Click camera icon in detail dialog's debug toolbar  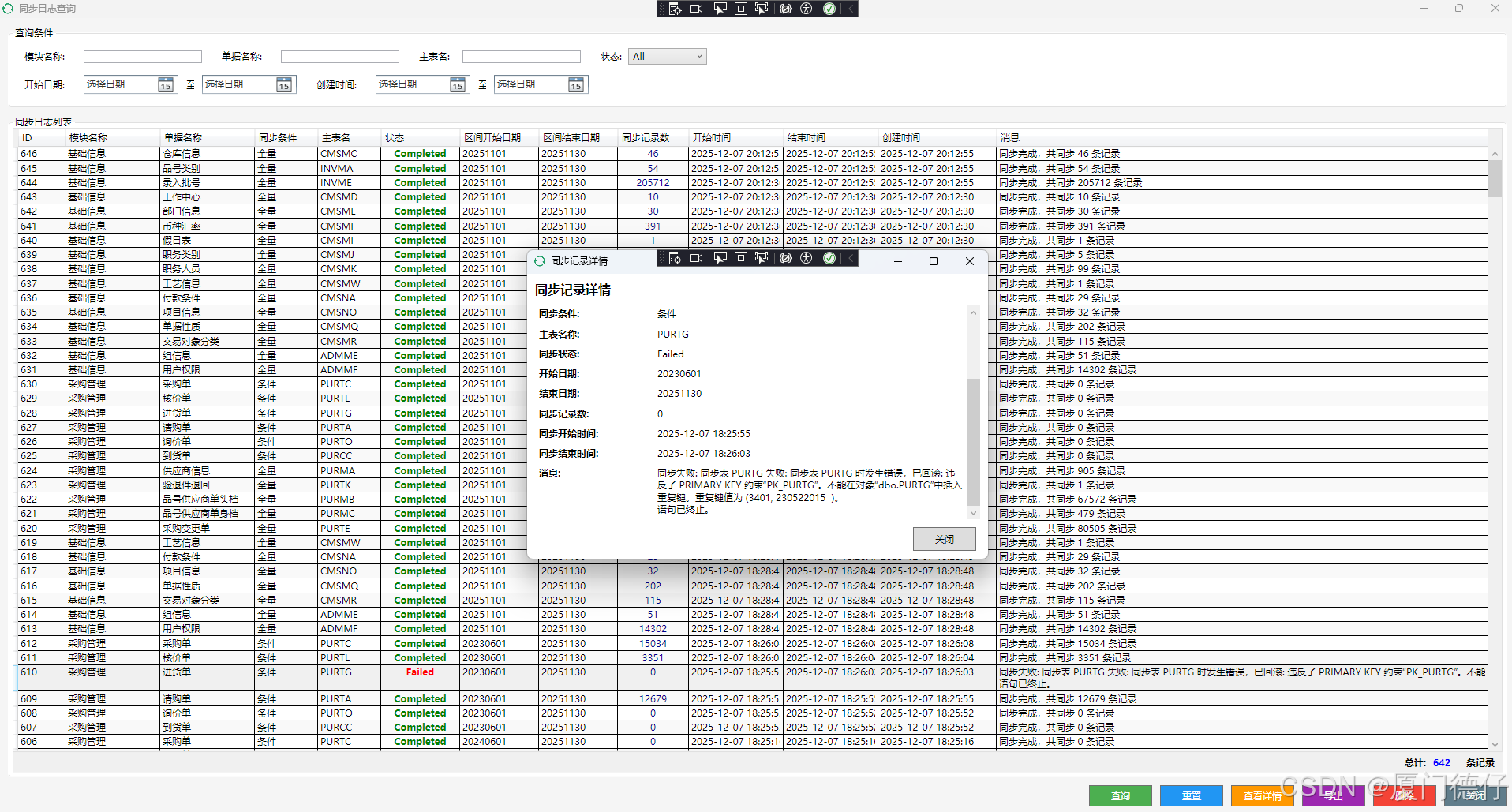[696, 258]
